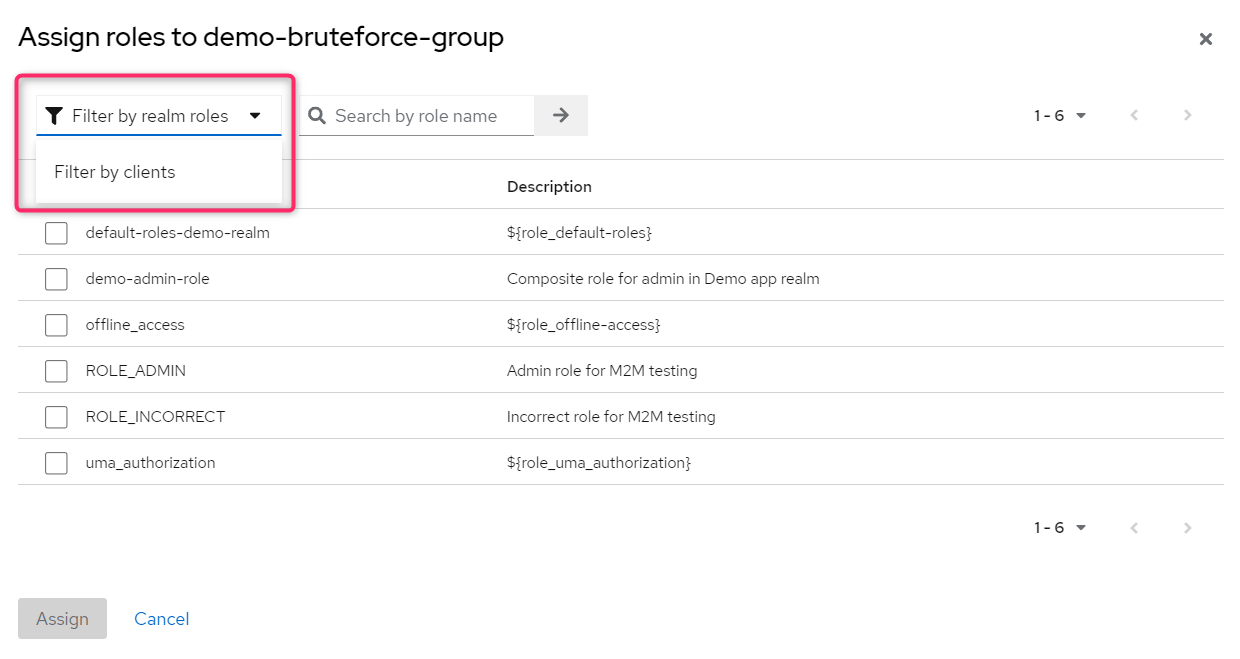This screenshot has height=659, width=1240.
Task: Click the ROLE_ADMIN role name
Action: (136, 371)
